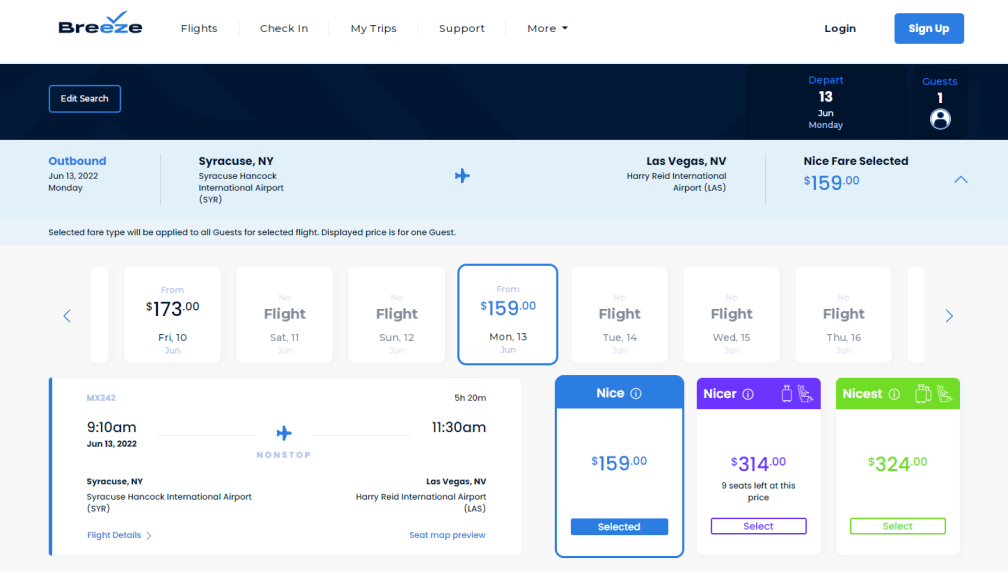Open the Flights menu item
1008x573 pixels.
[199, 28]
